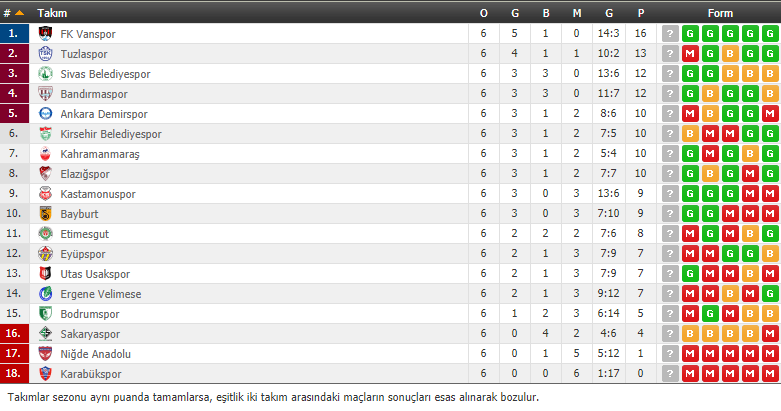Click Elazığspor's 7:7 goal difference cell

tap(609, 173)
